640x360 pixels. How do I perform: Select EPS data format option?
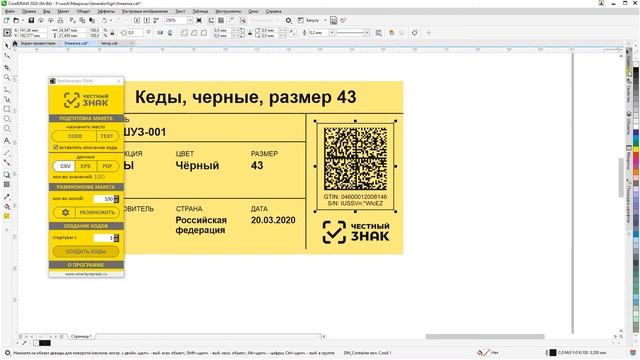(x=86, y=166)
